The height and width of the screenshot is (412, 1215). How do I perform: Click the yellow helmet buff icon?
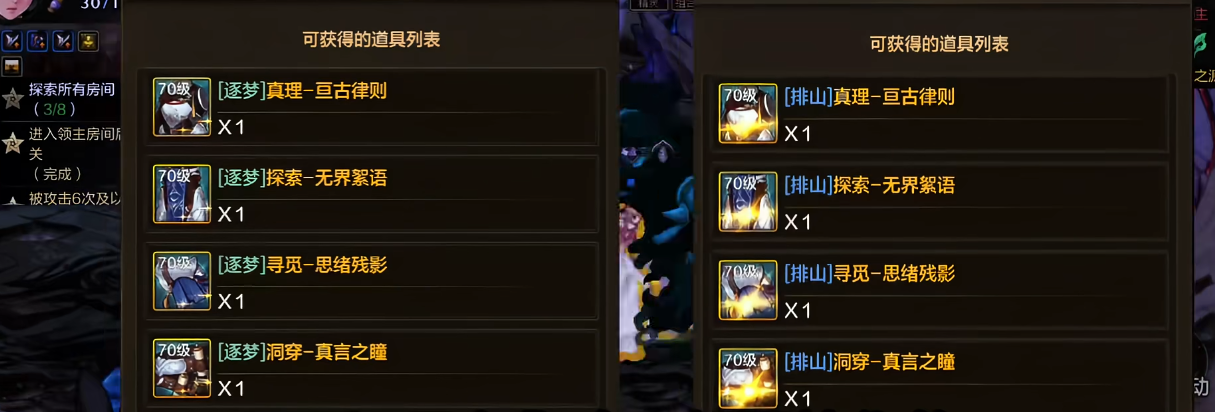point(89,41)
